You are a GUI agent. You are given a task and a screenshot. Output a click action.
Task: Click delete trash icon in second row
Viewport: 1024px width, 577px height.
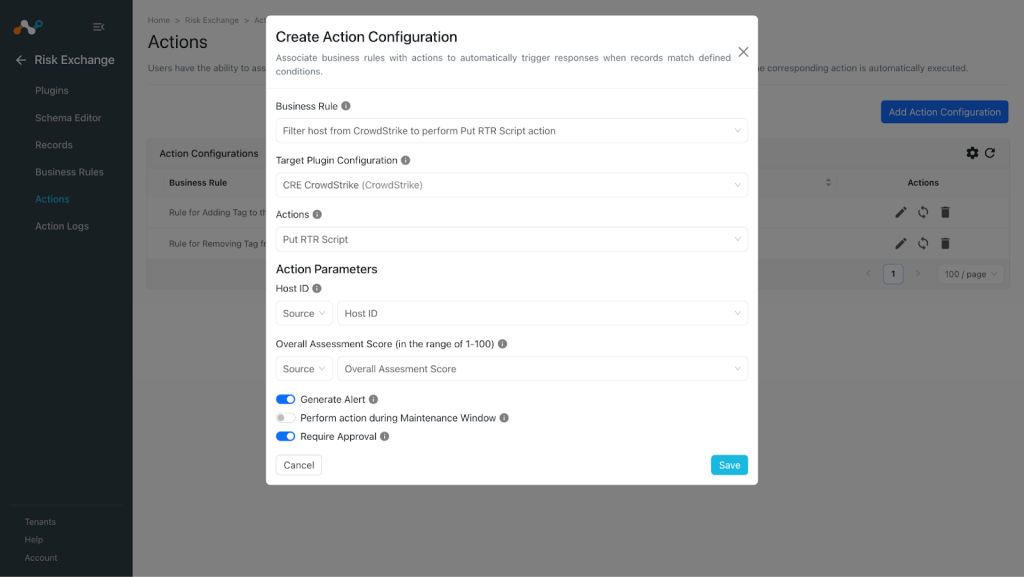[945, 243]
